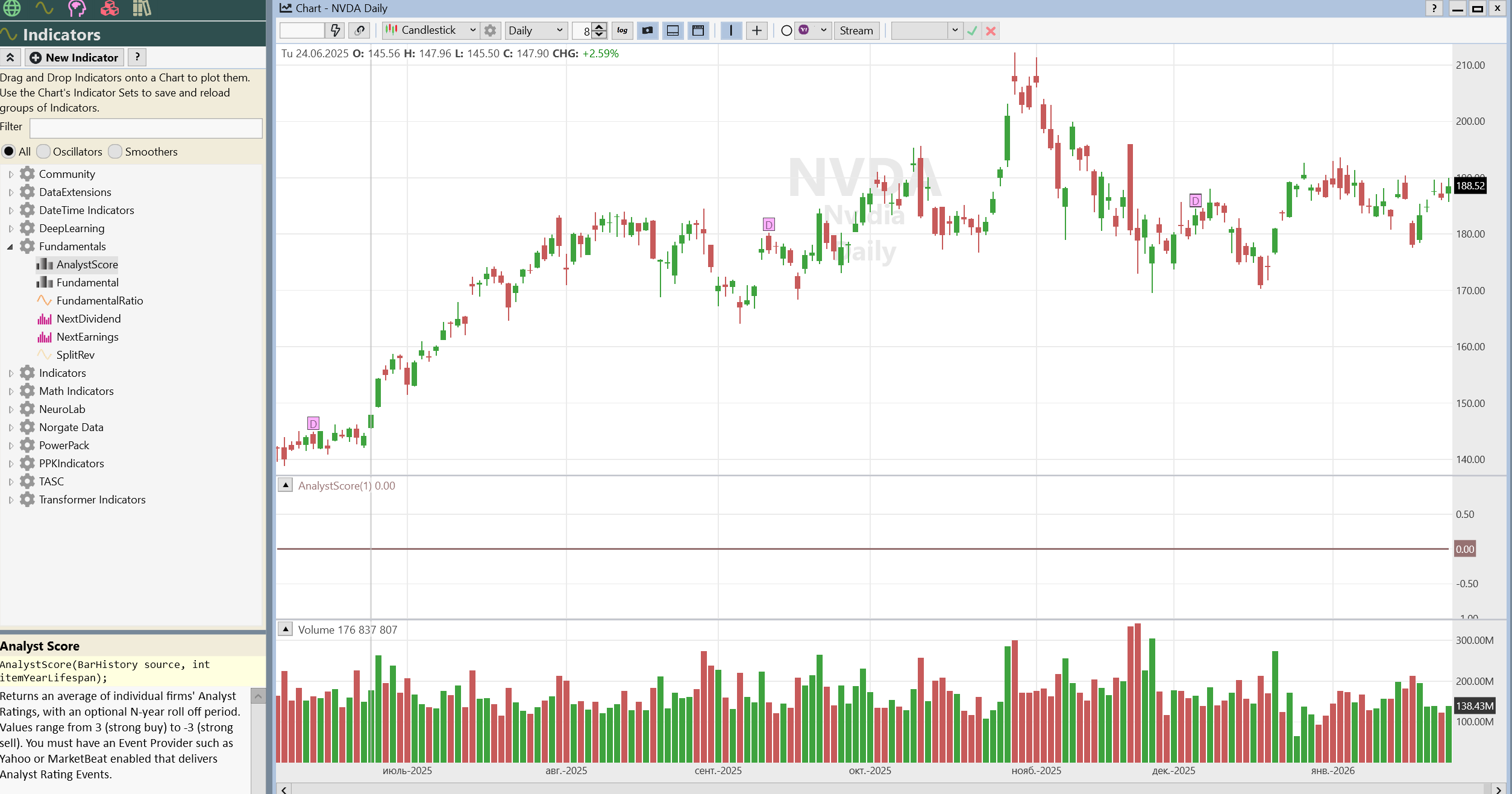Toggle logarithmic scale with the log button
The image size is (1512, 794).
point(622,31)
